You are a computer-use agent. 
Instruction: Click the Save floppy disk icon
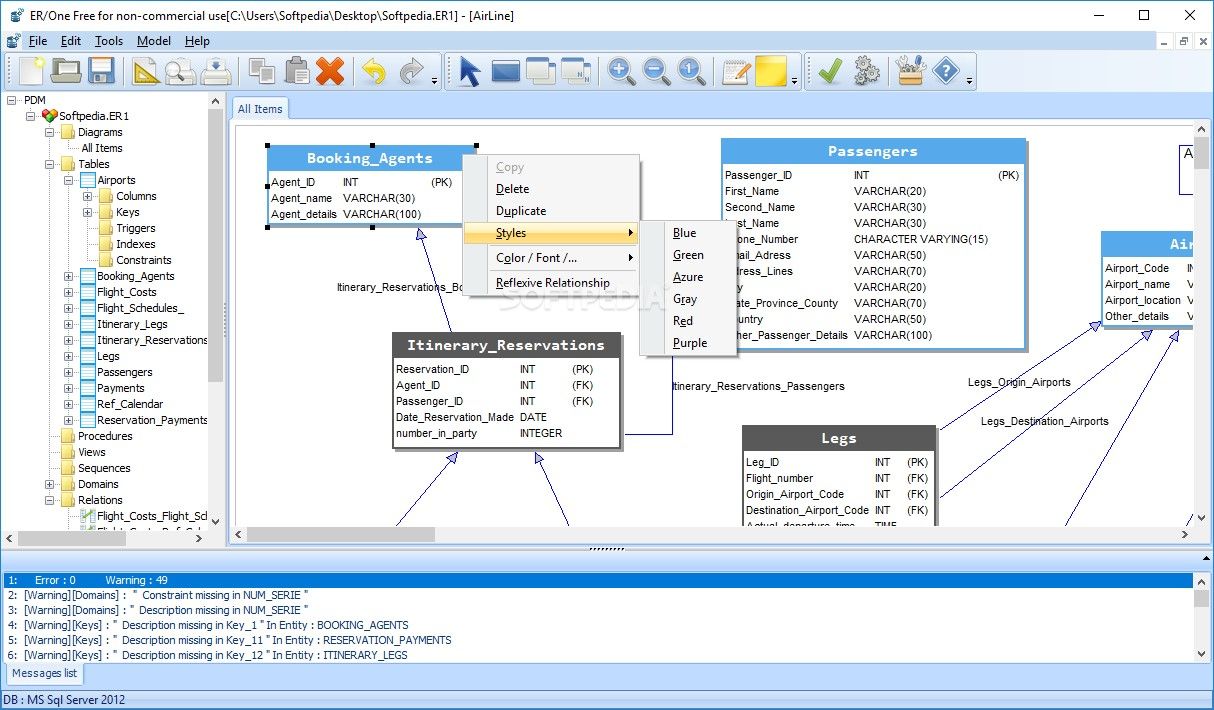coord(101,71)
